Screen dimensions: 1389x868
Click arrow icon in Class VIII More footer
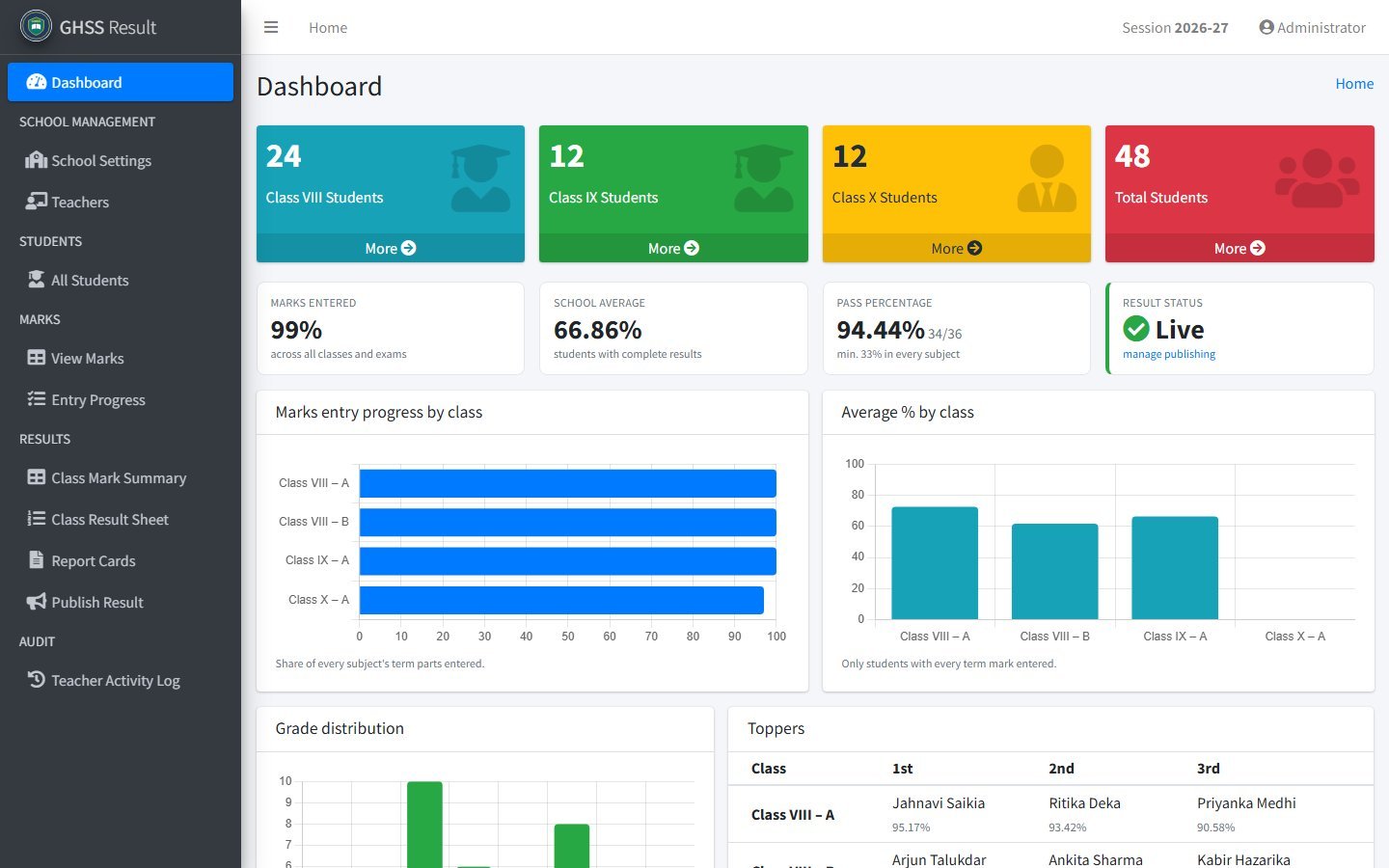coord(409,248)
